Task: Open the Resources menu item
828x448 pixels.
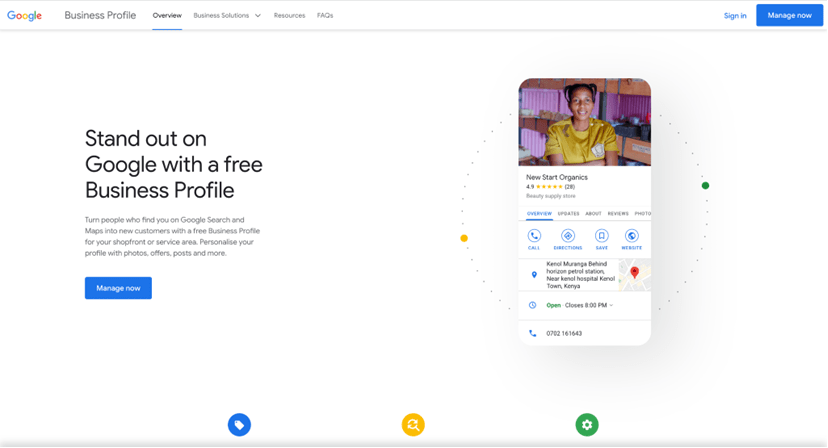Action: [x=289, y=15]
